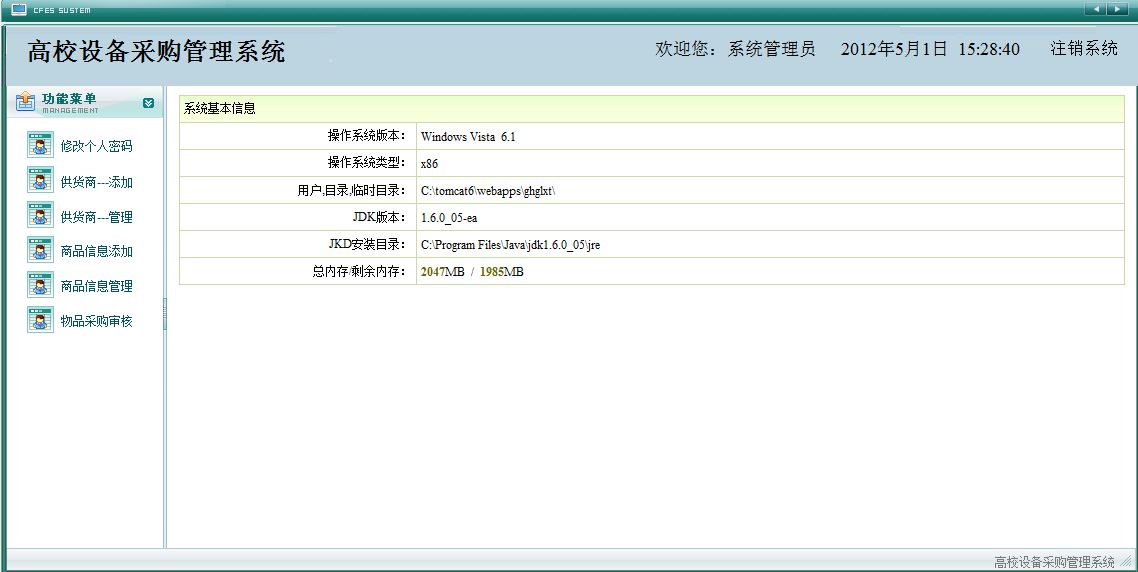Click the 操作系统类型 label
This screenshot has width=1138, height=572.
pyautogui.click(x=367, y=163)
